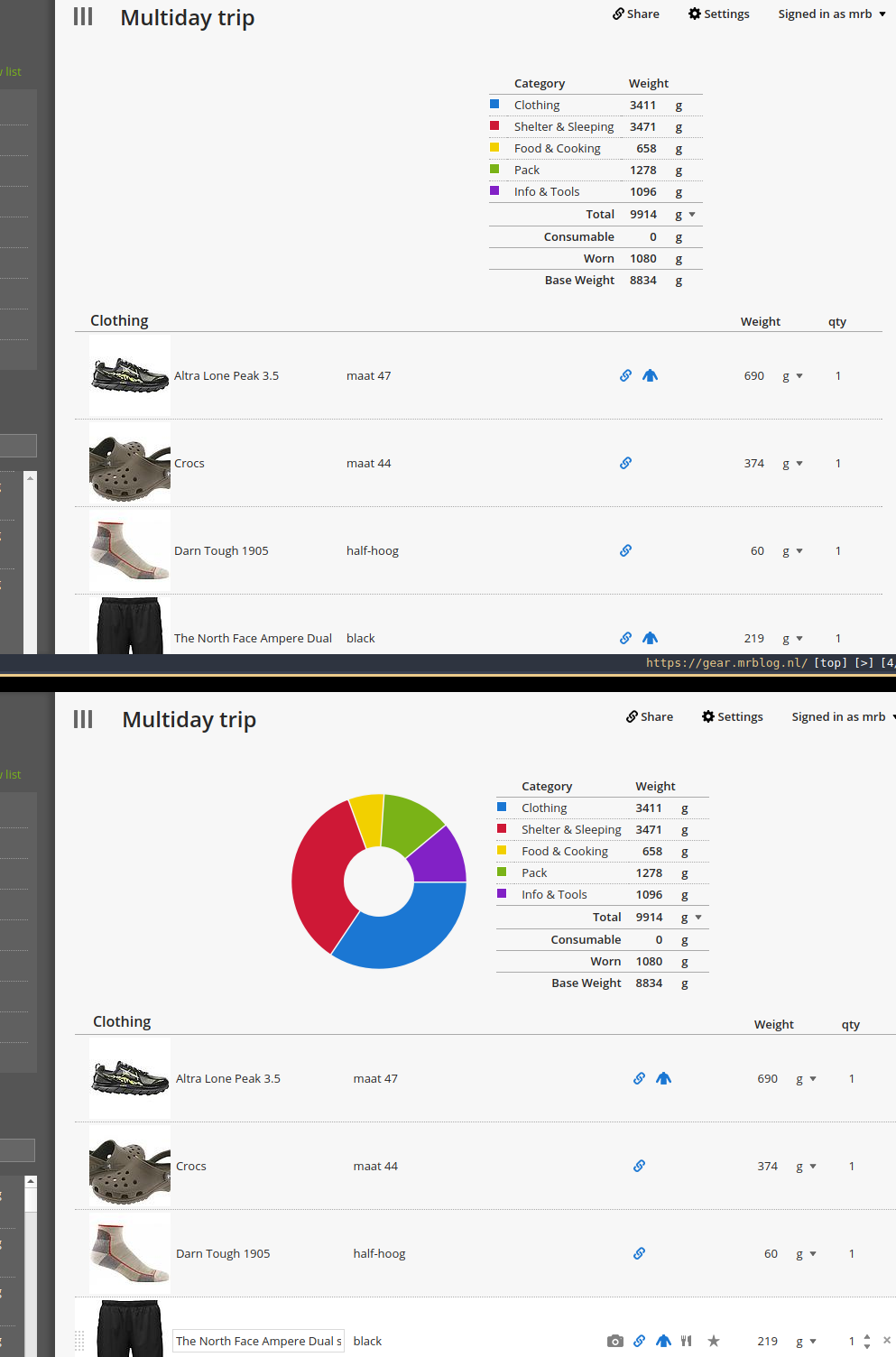Click blue Clothing swatch in upper pane
The height and width of the screenshot is (1357, 896).
494,104
